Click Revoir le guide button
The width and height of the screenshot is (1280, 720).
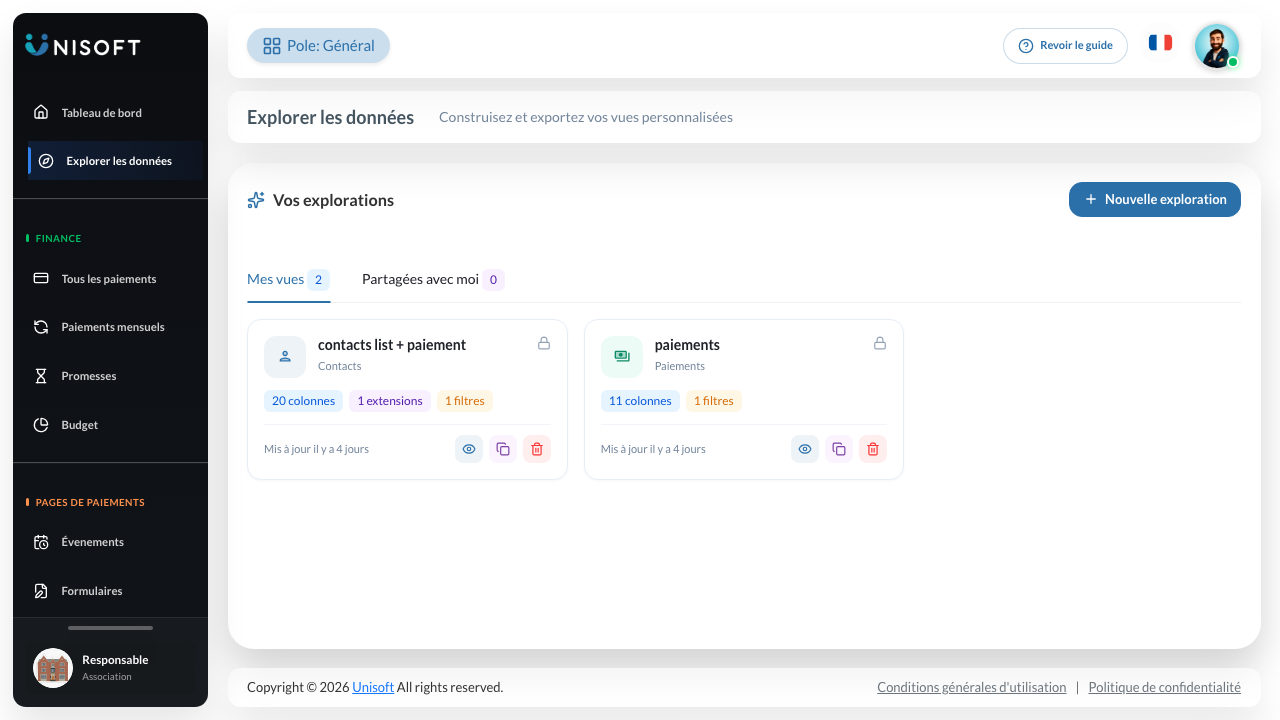tap(1065, 46)
